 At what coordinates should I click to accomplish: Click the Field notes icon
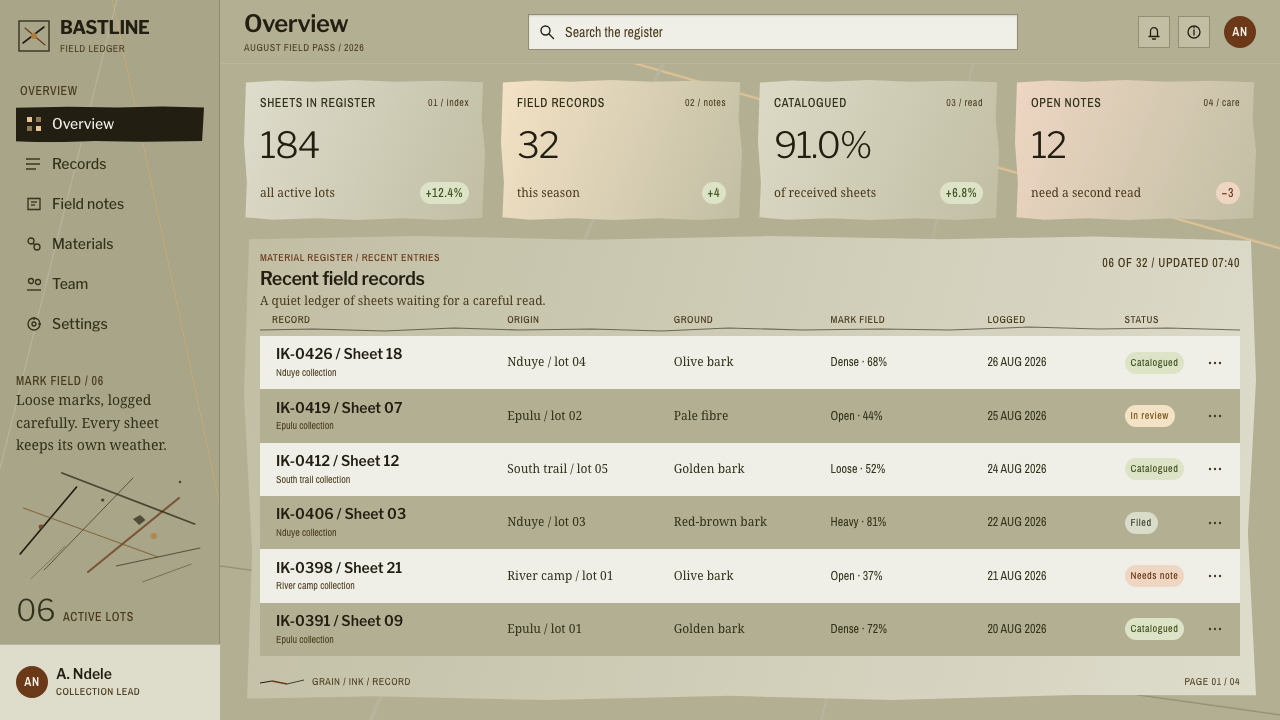click(x=34, y=204)
